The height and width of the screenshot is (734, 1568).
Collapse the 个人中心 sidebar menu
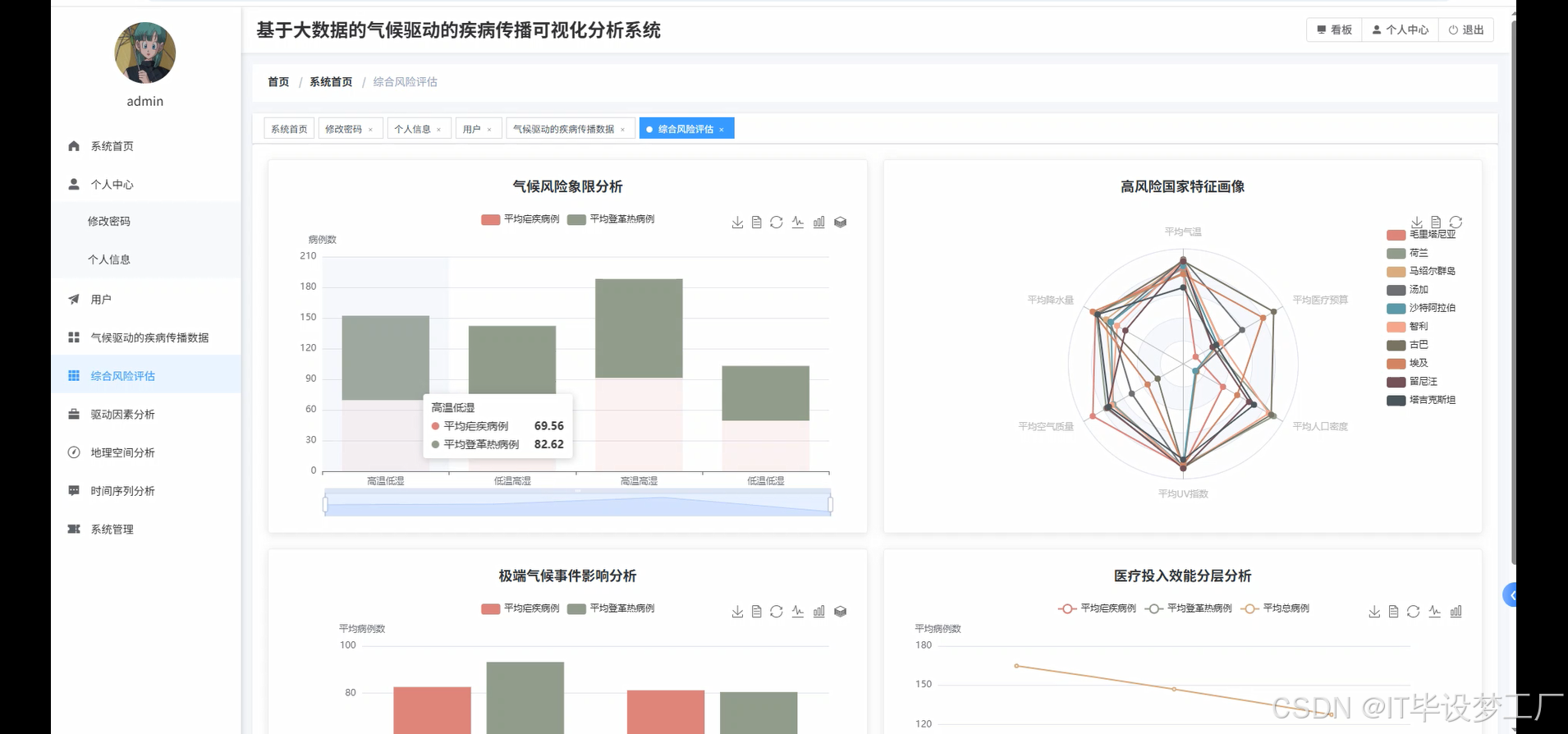pos(146,185)
